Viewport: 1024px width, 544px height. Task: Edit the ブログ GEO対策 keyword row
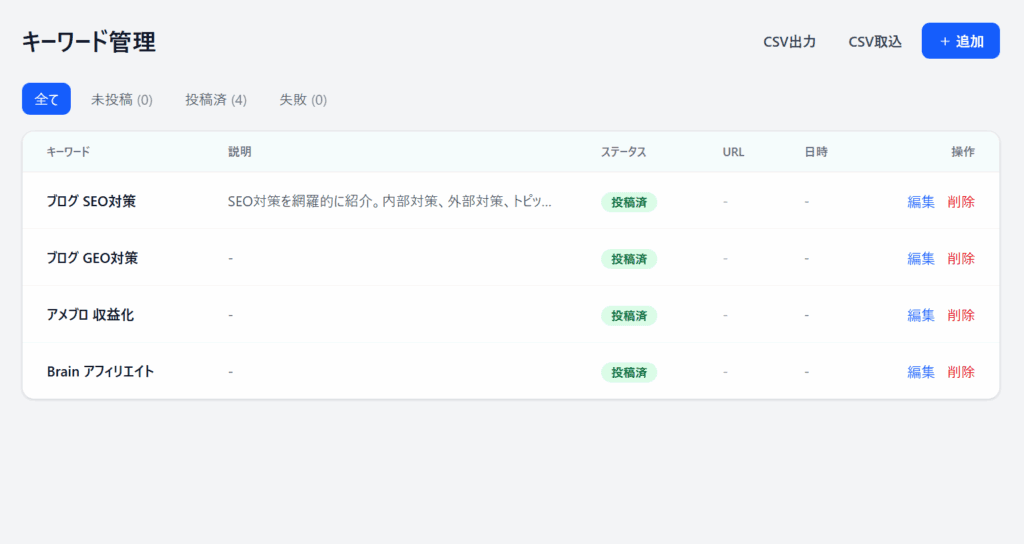point(921,258)
